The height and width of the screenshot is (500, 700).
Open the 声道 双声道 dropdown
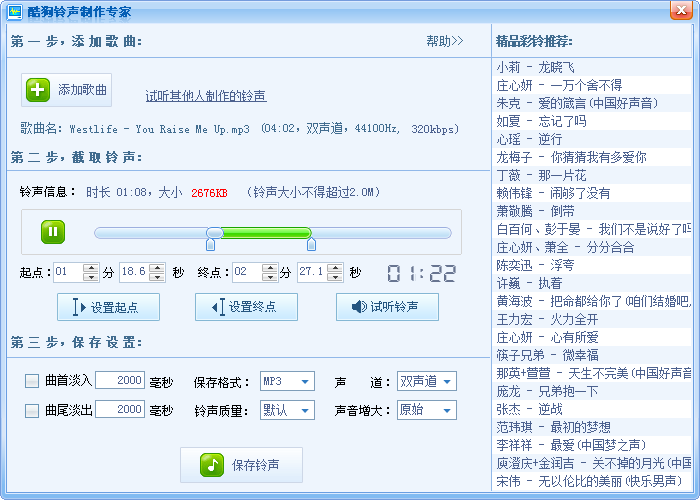tap(427, 381)
